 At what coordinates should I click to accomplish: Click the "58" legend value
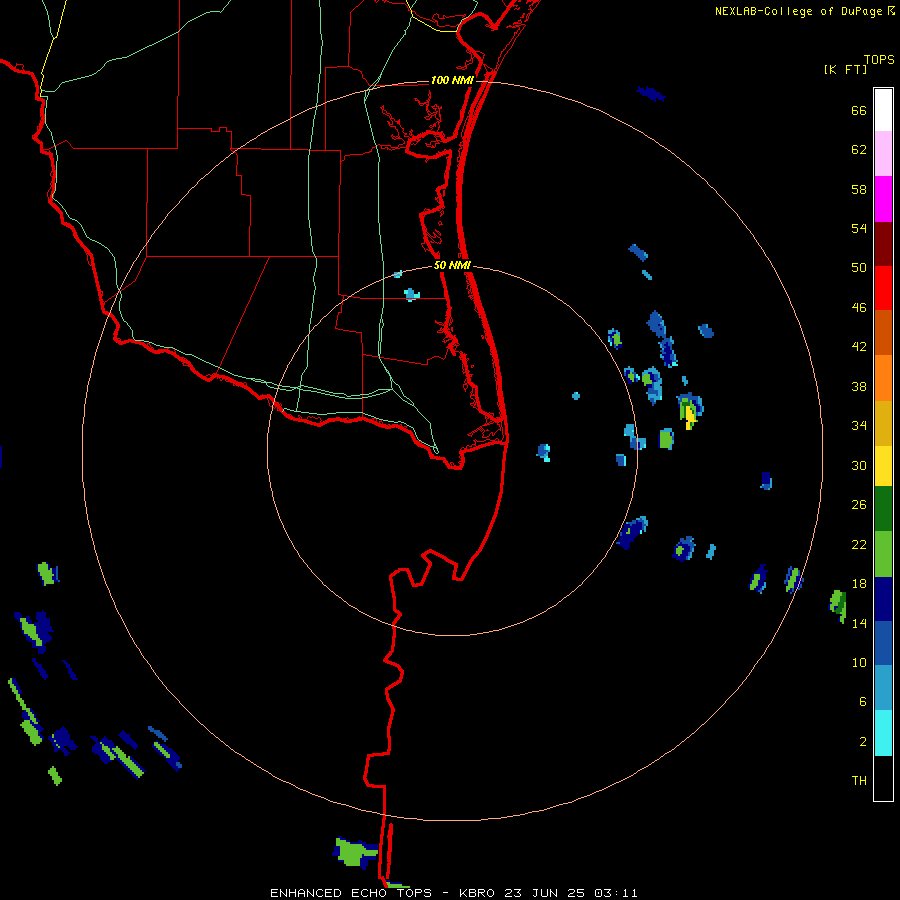(859, 189)
